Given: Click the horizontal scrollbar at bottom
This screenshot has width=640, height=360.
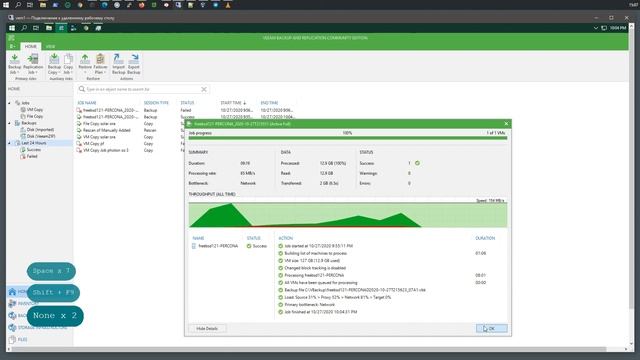Looking at the screenshot, I should click(309, 349).
